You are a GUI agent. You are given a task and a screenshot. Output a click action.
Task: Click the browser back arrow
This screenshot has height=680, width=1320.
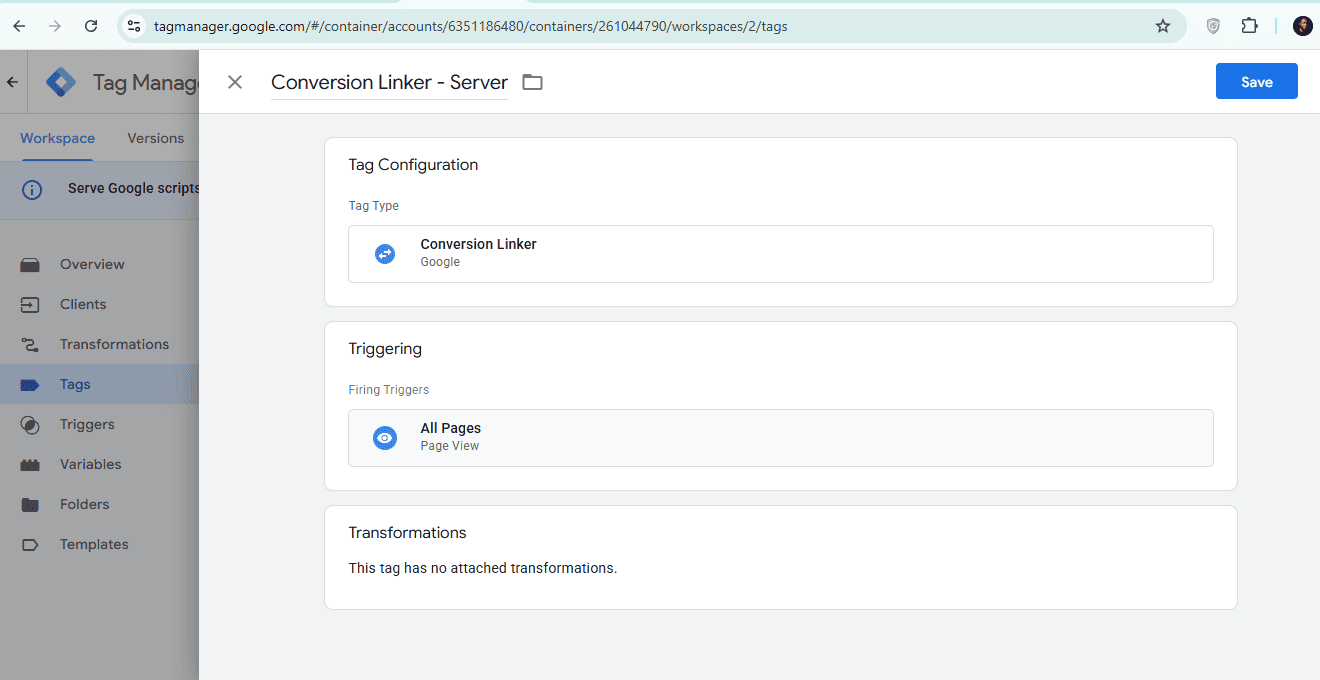19,26
